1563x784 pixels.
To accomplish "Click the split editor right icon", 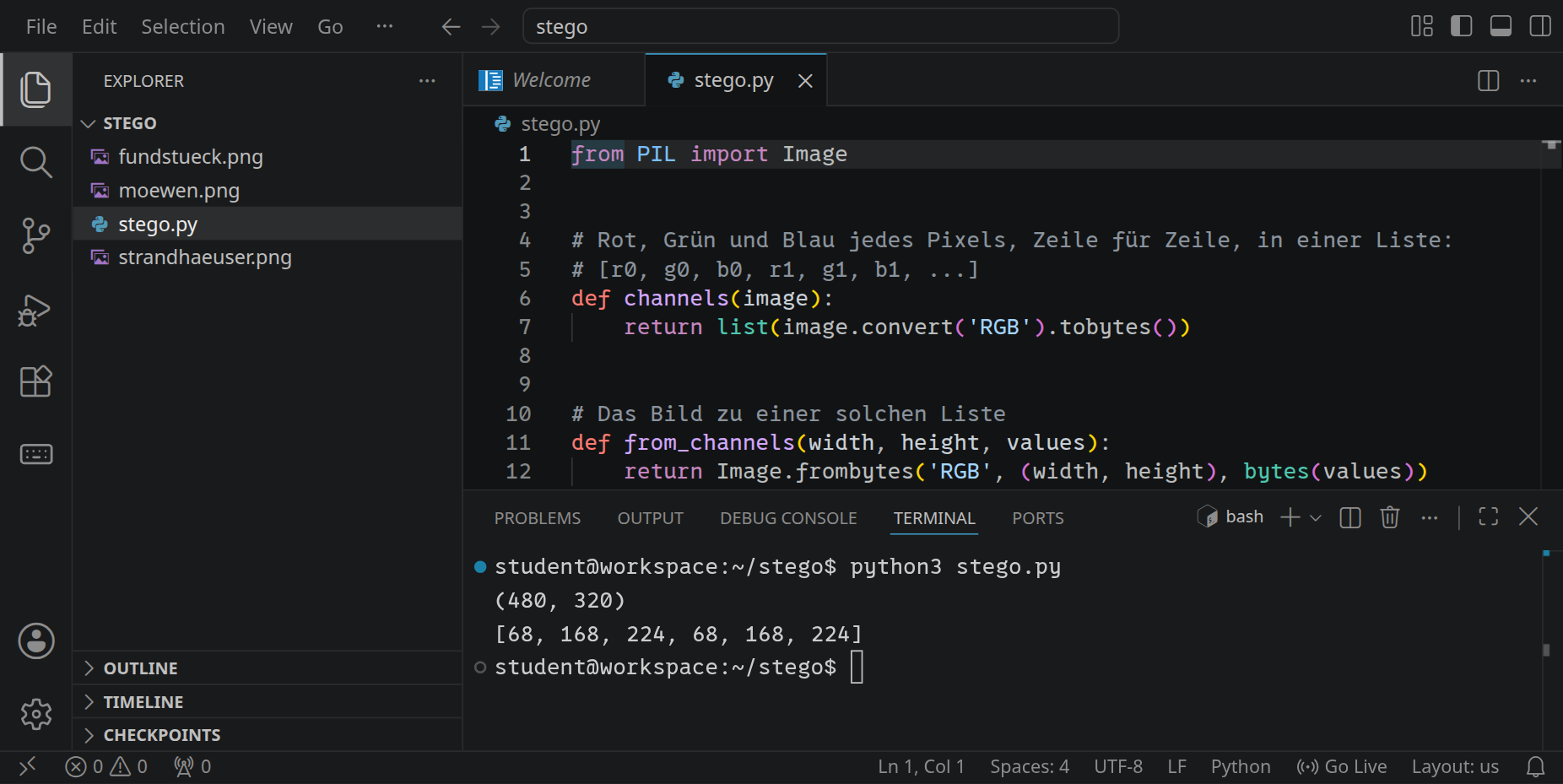I will pyautogui.click(x=1489, y=81).
